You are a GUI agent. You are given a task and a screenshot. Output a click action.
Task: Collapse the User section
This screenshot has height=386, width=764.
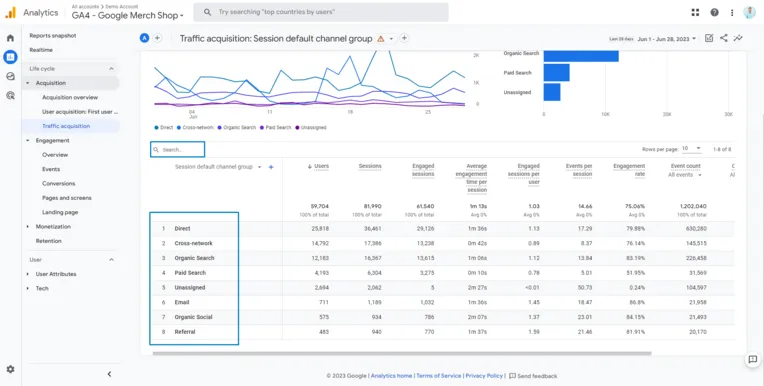(111, 260)
